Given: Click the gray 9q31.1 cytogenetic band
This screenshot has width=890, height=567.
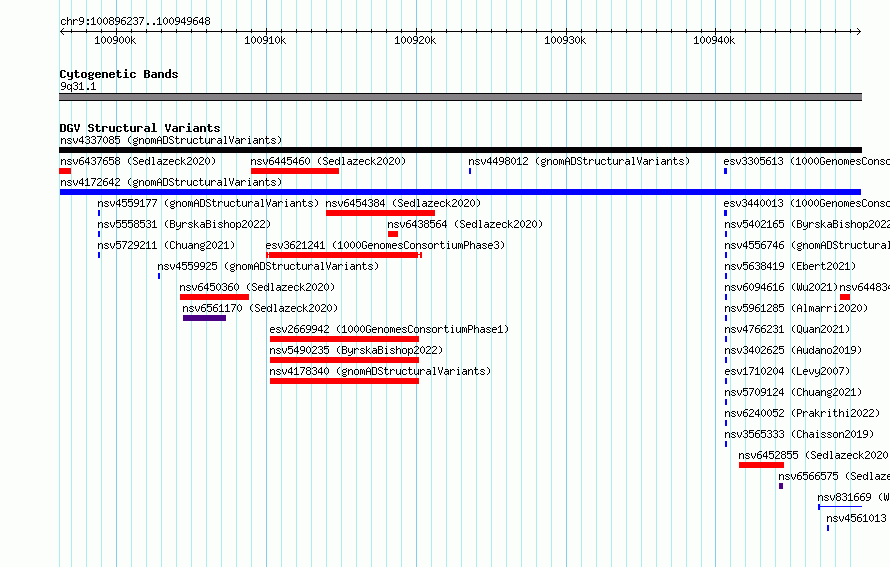Looking at the screenshot, I should (460, 97).
